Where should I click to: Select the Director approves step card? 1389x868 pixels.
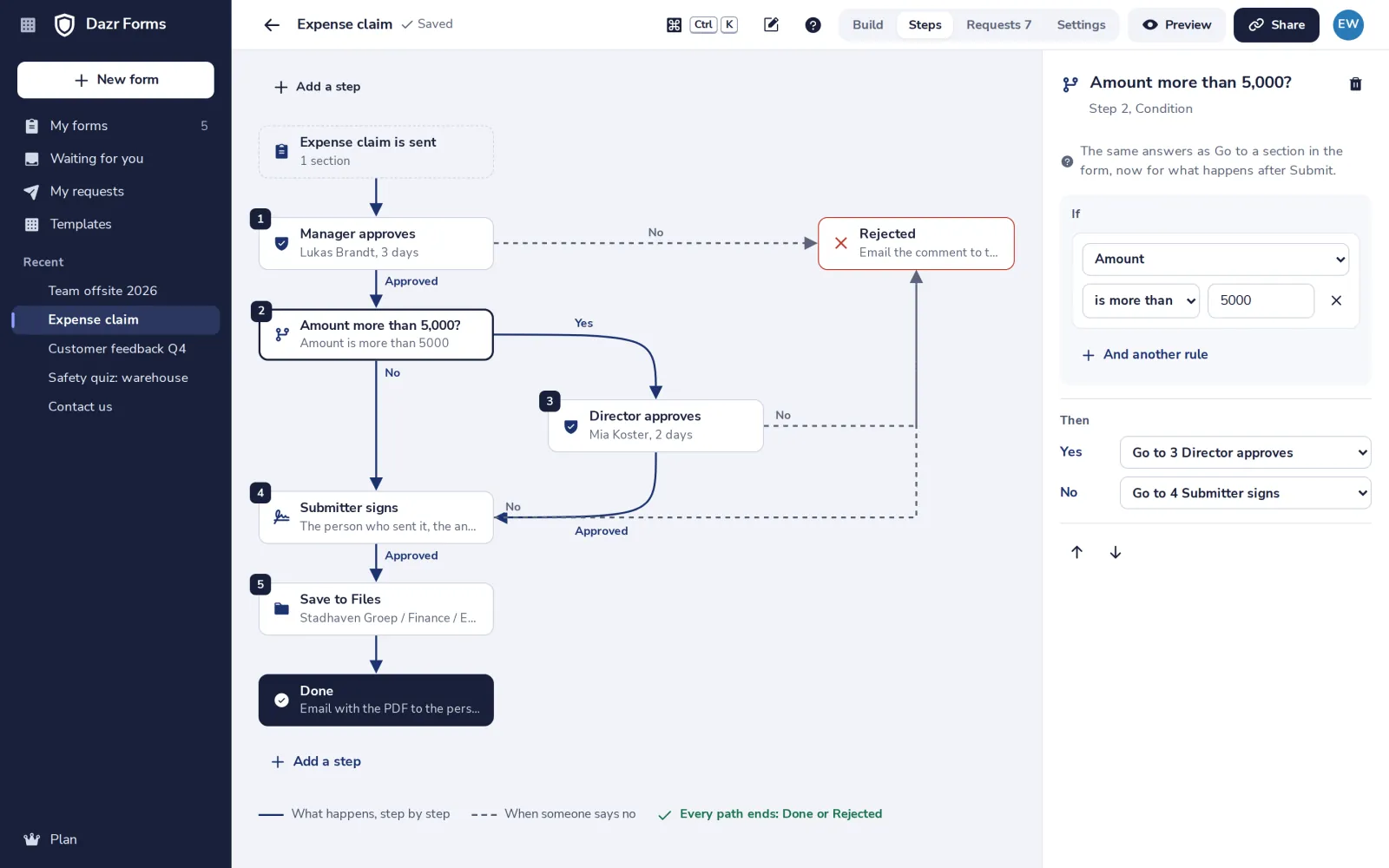point(655,425)
